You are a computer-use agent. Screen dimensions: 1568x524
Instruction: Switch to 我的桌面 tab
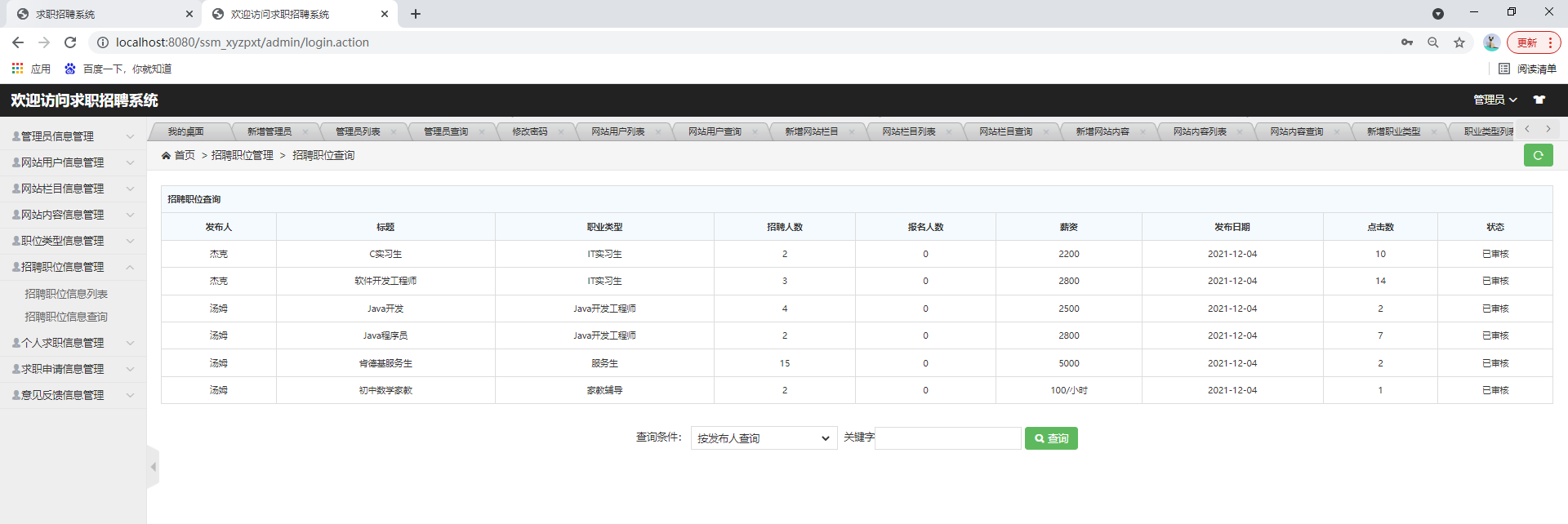click(186, 131)
